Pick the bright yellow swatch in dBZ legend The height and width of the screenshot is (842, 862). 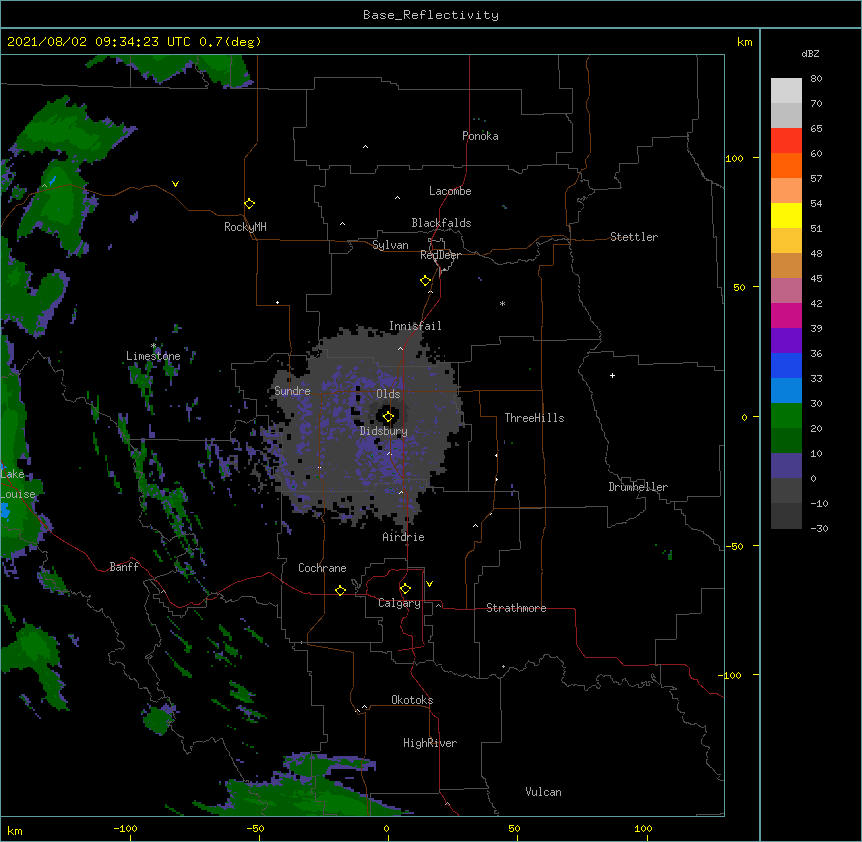[786, 215]
